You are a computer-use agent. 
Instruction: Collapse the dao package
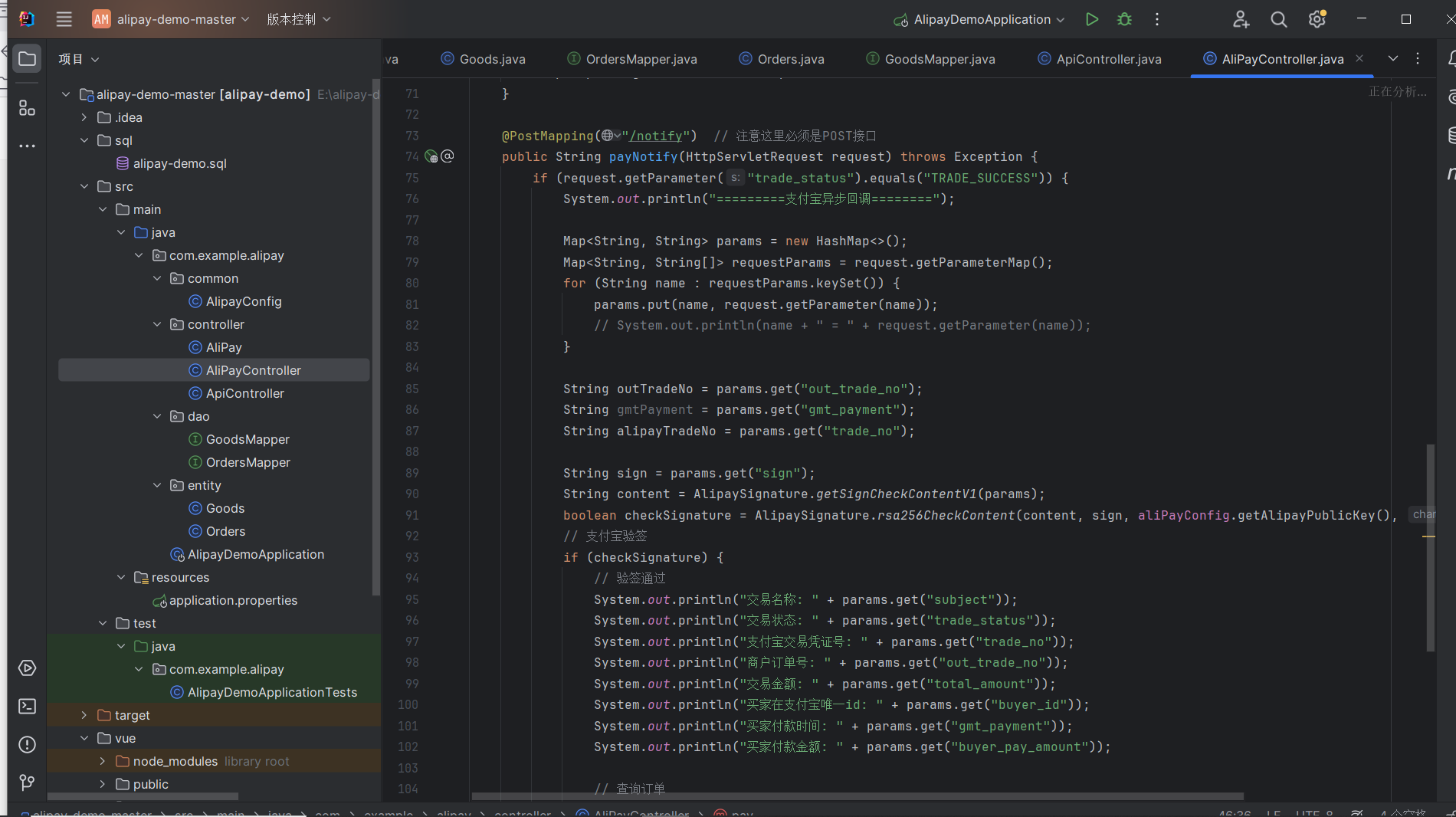coord(157,416)
